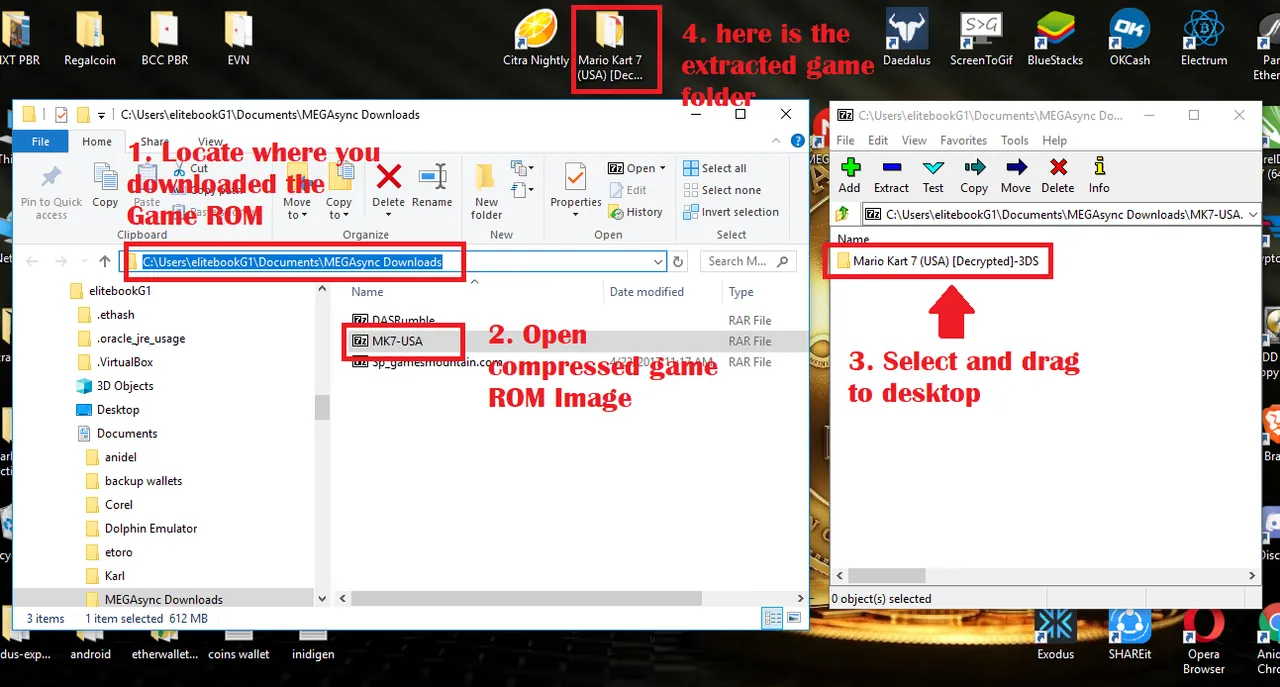The height and width of the screenshot is (687, 1280).
Task: Click the Explorer search box
Action: click(x=749, y=262)
